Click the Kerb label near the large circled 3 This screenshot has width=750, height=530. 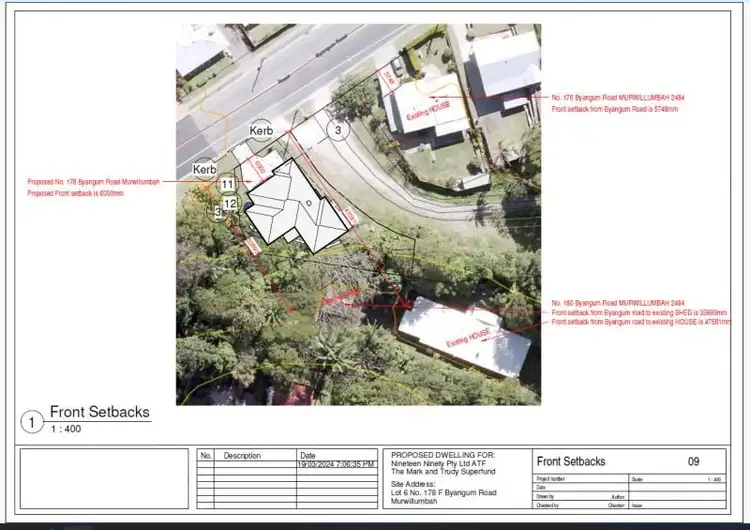(x=261, y=130)
